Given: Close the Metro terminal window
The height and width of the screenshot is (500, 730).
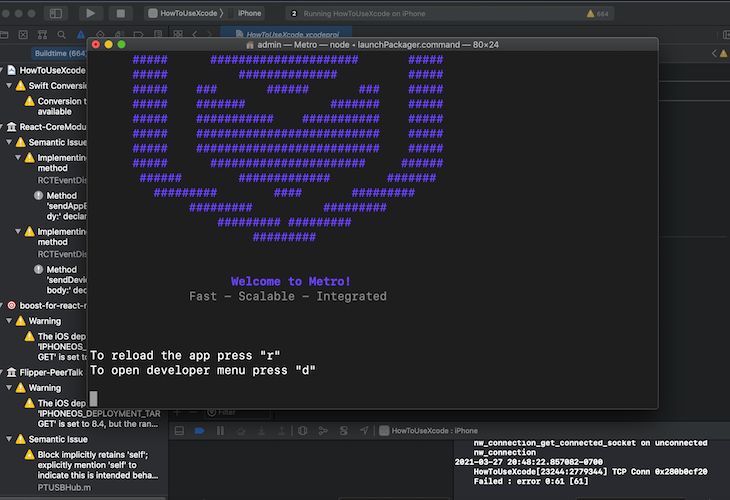Looking at the screenshot, I should point(95,45).
